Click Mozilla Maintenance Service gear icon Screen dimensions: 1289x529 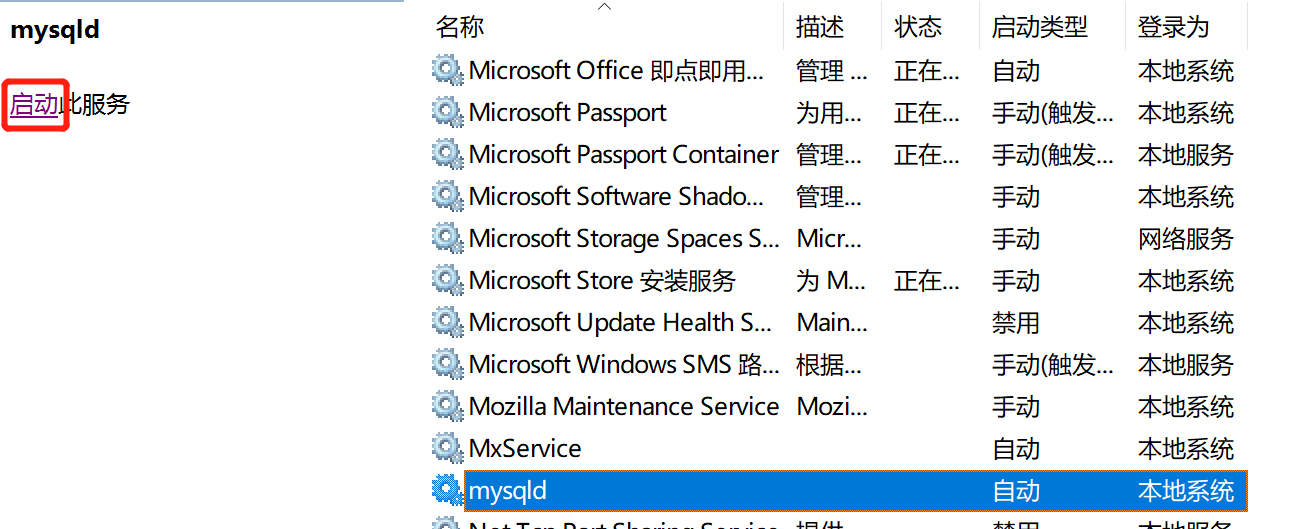pos(447,406)
